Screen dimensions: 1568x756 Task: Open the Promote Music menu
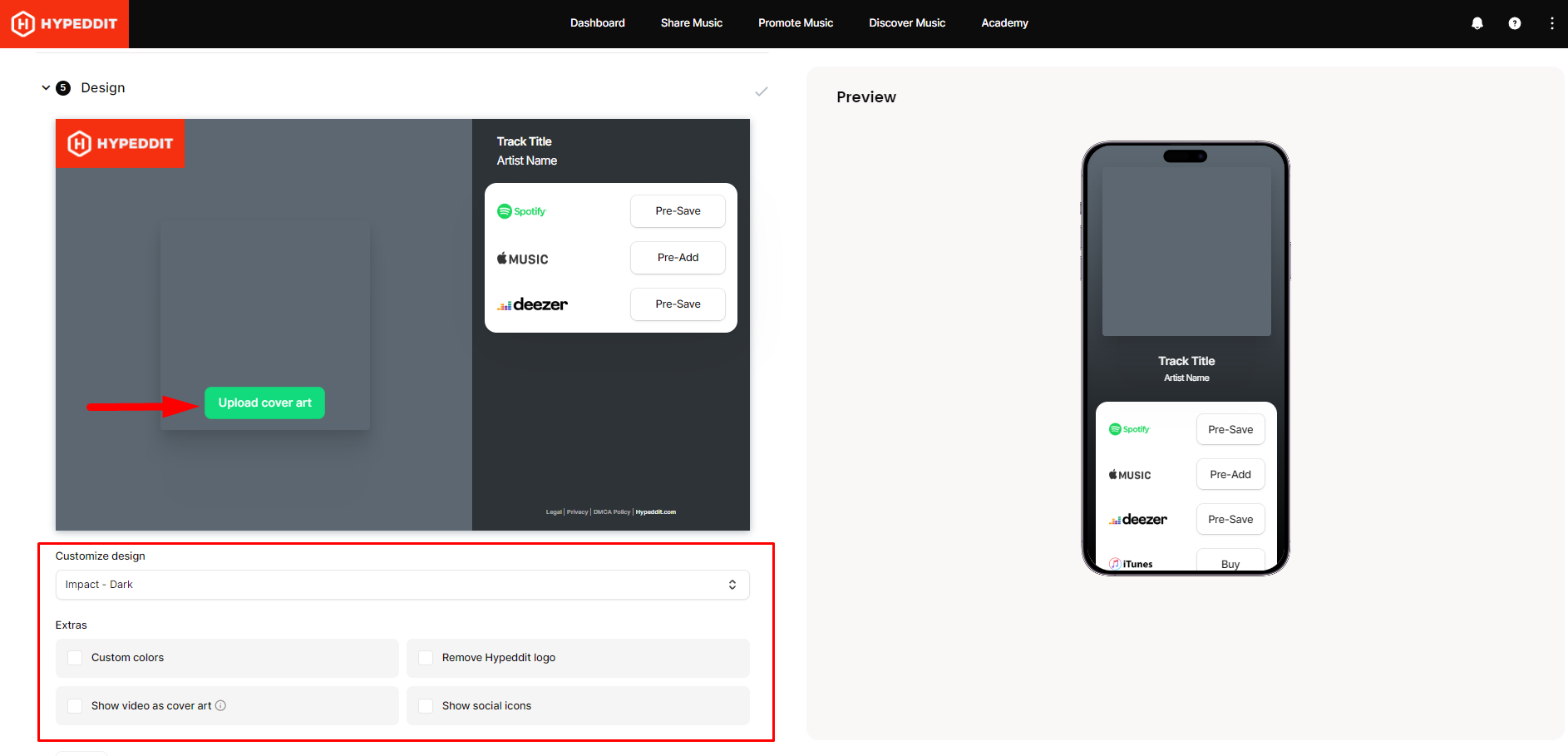point(795,23)
